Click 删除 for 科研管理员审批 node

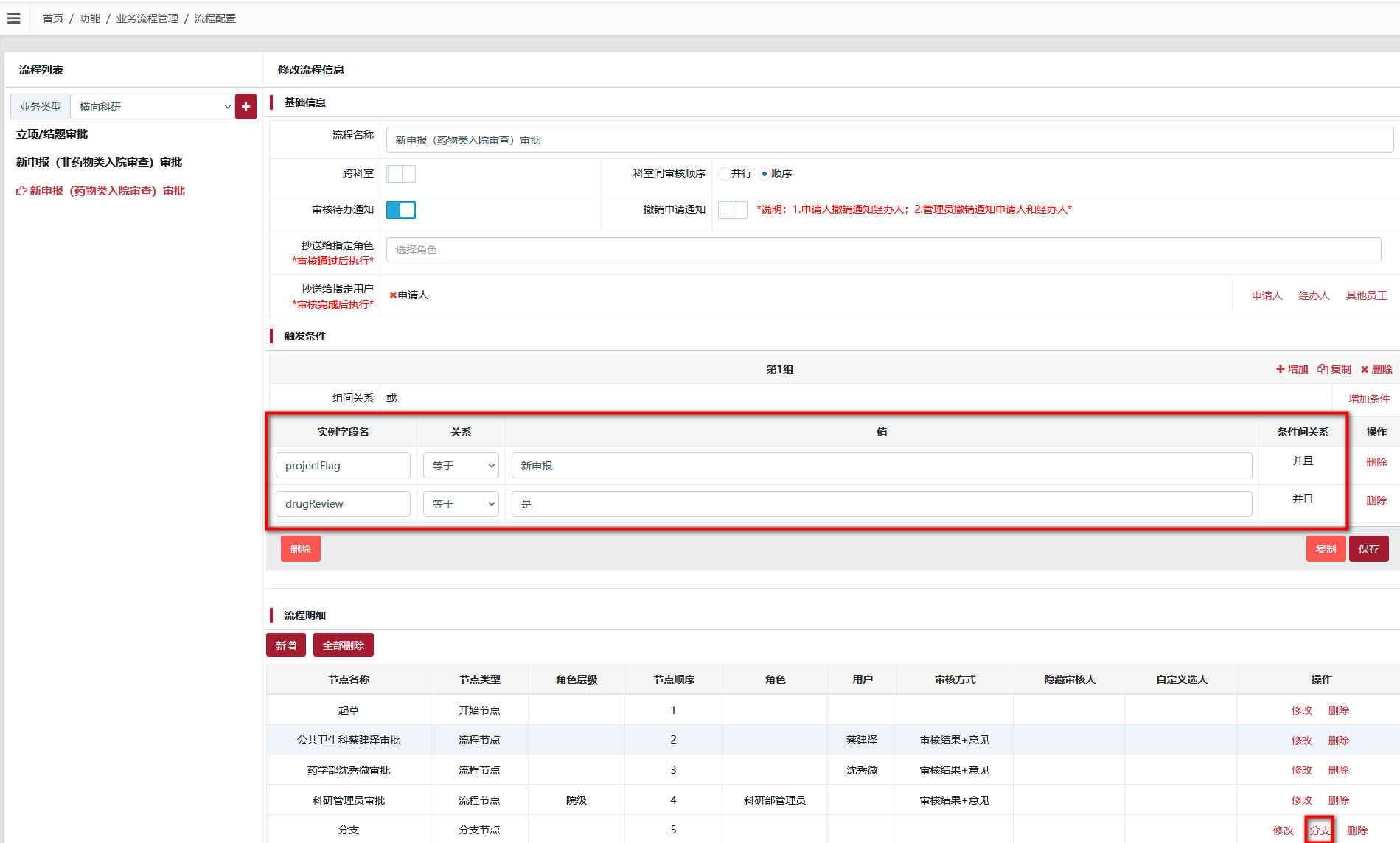point(1339,800)
